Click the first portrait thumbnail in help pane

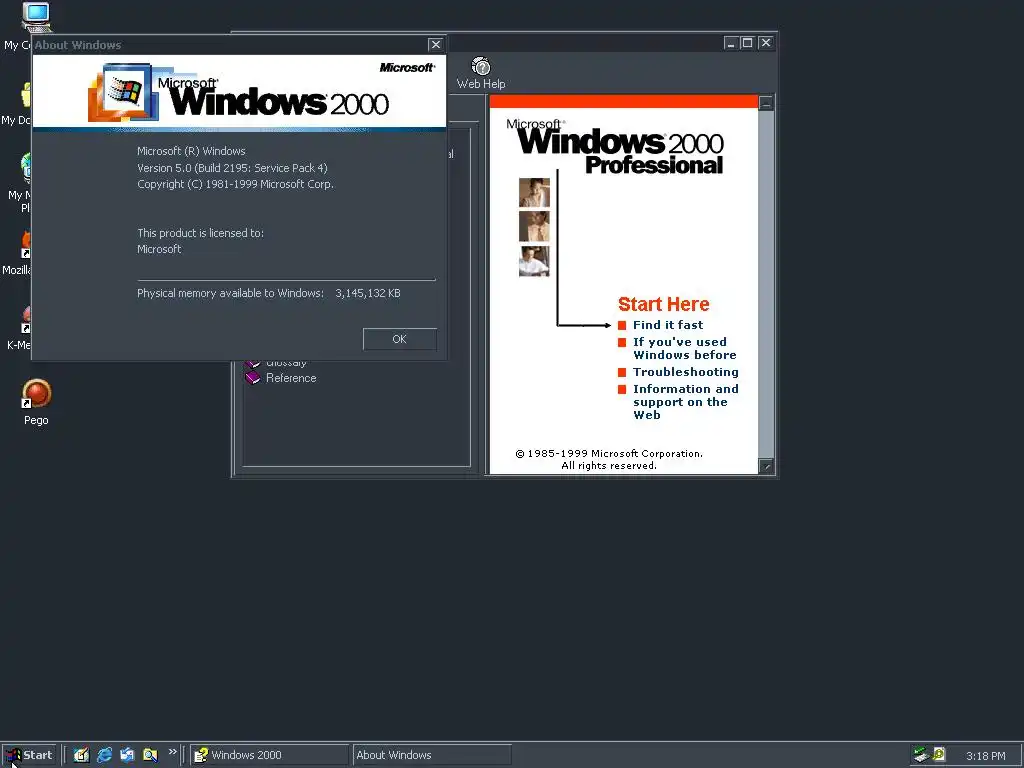pos(534,193)
